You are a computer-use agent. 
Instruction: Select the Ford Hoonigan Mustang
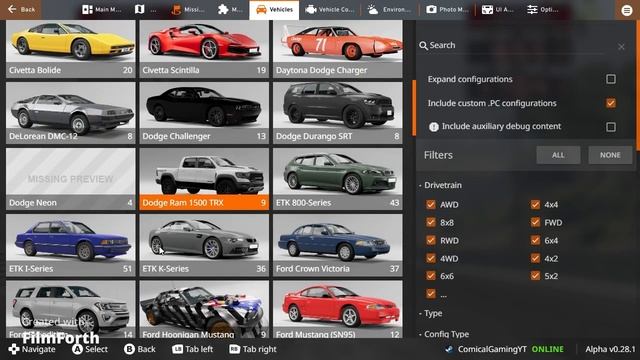tap(204, 309)
